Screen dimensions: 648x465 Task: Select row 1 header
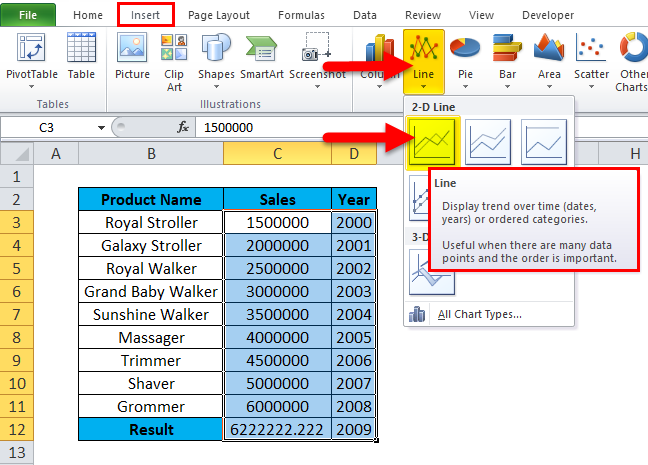[17, 177]
